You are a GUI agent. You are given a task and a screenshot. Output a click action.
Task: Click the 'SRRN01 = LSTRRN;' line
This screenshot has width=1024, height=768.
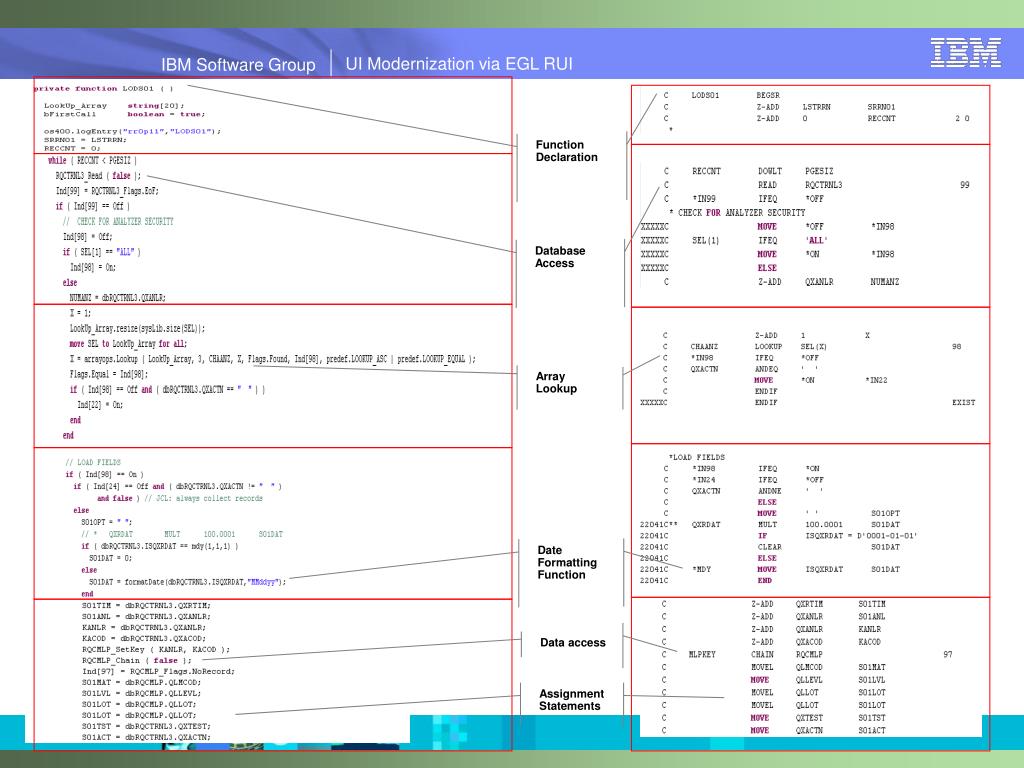click(x=85, y=139)
